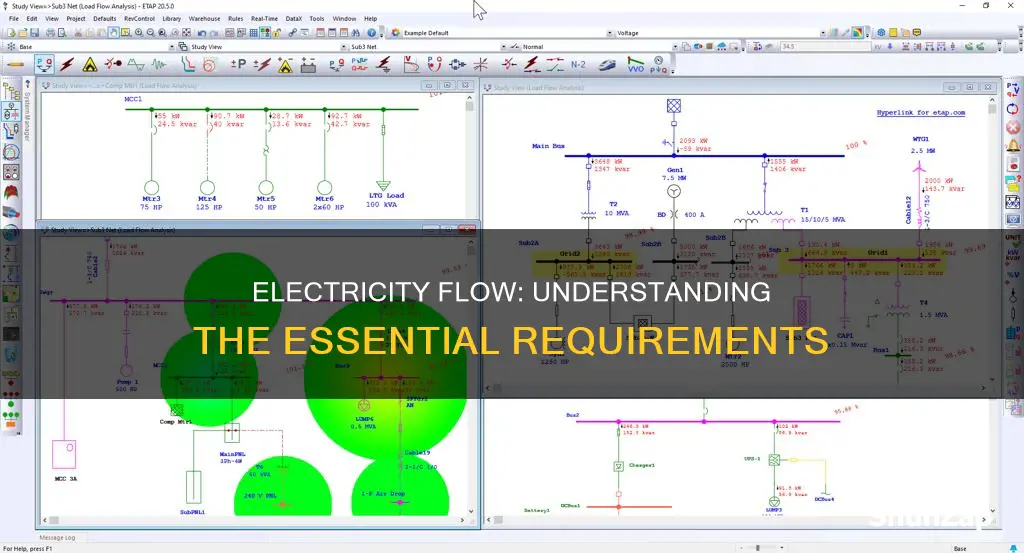Select the Unbalanced Load Flow PQ icon
This screenshot has height=553, width=1024.
[x=336, y=65]
